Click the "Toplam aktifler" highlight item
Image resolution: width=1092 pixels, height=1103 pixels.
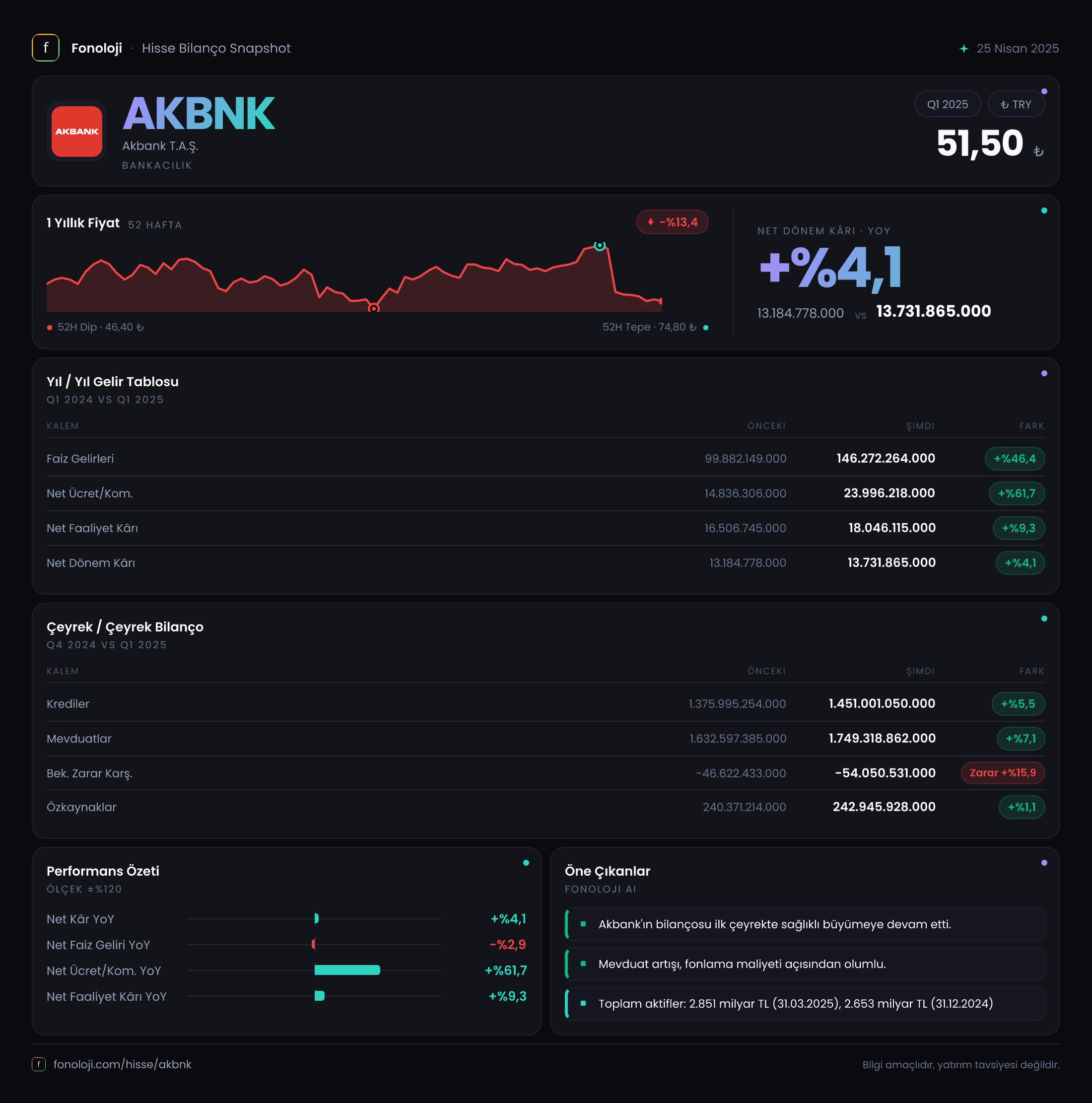805,1004
